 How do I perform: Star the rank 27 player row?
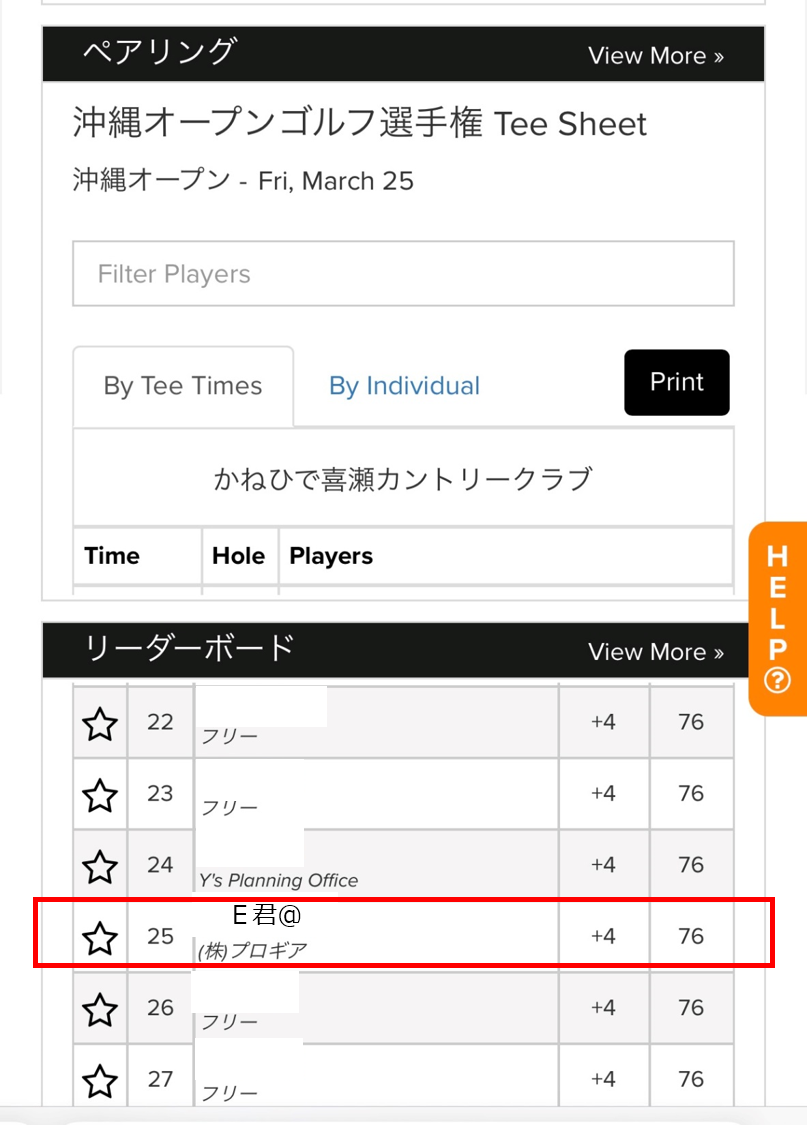[x=100, y=1081]
